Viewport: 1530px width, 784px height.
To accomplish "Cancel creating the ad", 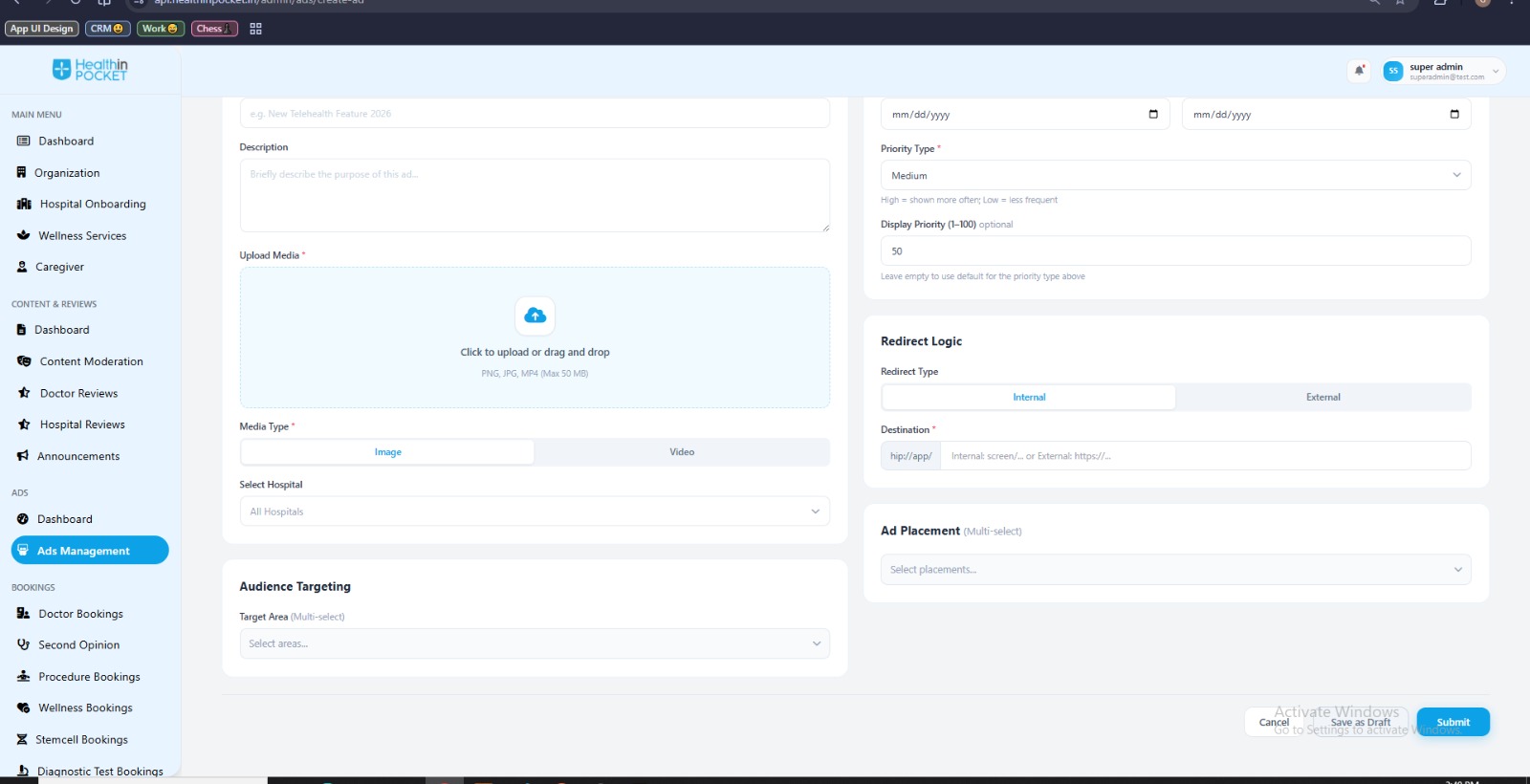I will [1274, 722].
